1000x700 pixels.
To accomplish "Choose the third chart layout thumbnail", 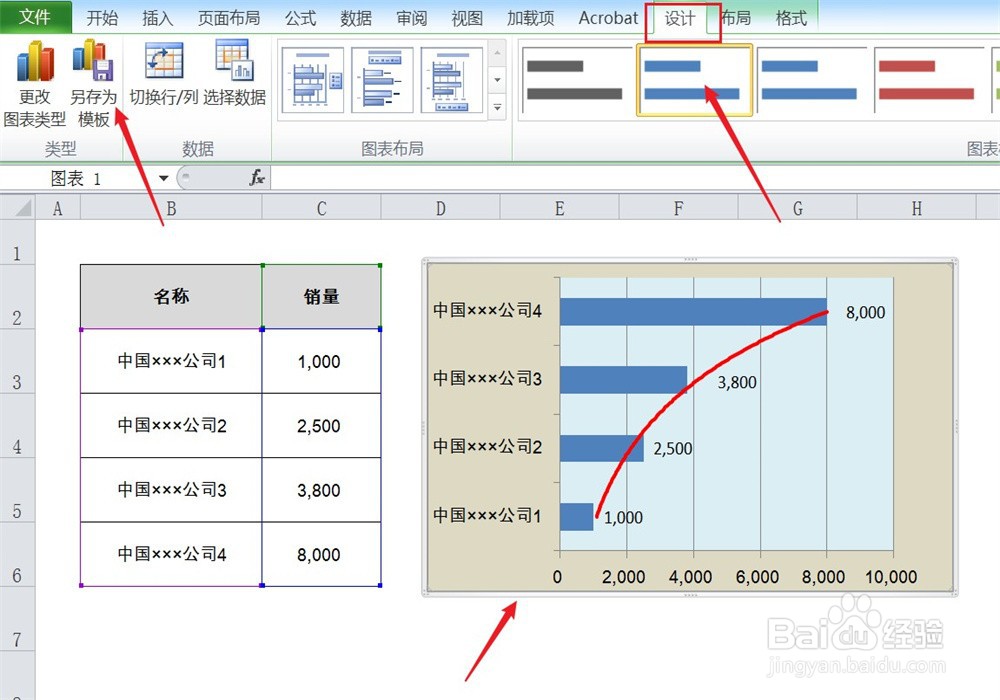I will click(x=452, y=80).
